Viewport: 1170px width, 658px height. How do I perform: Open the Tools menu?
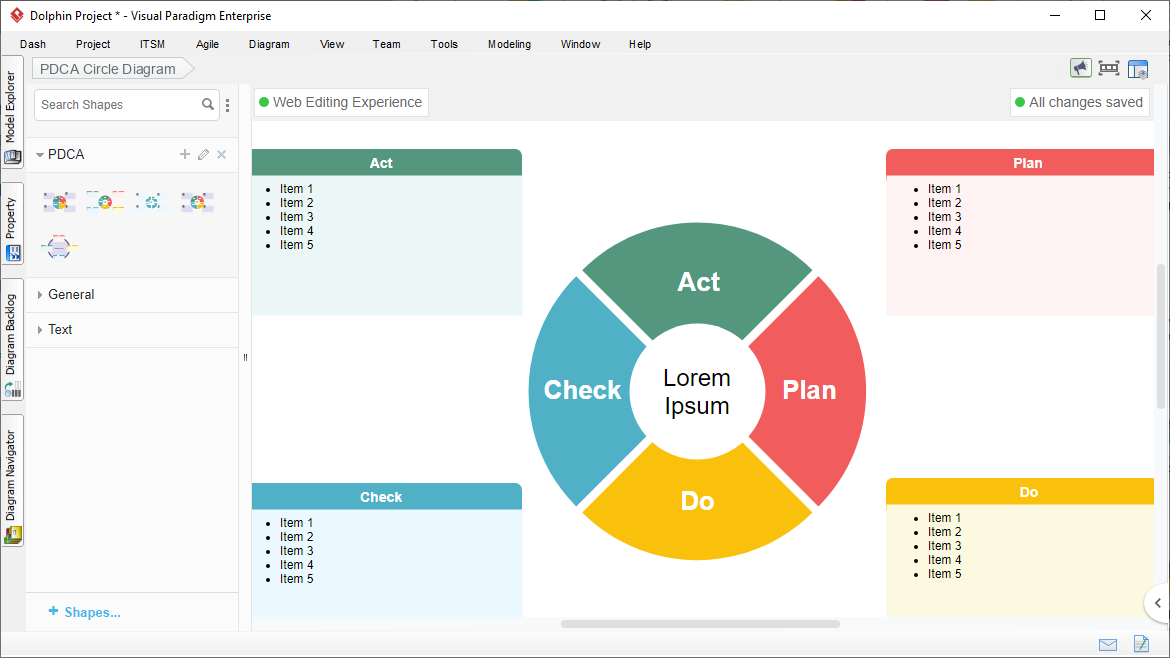[x=444, y=44]
